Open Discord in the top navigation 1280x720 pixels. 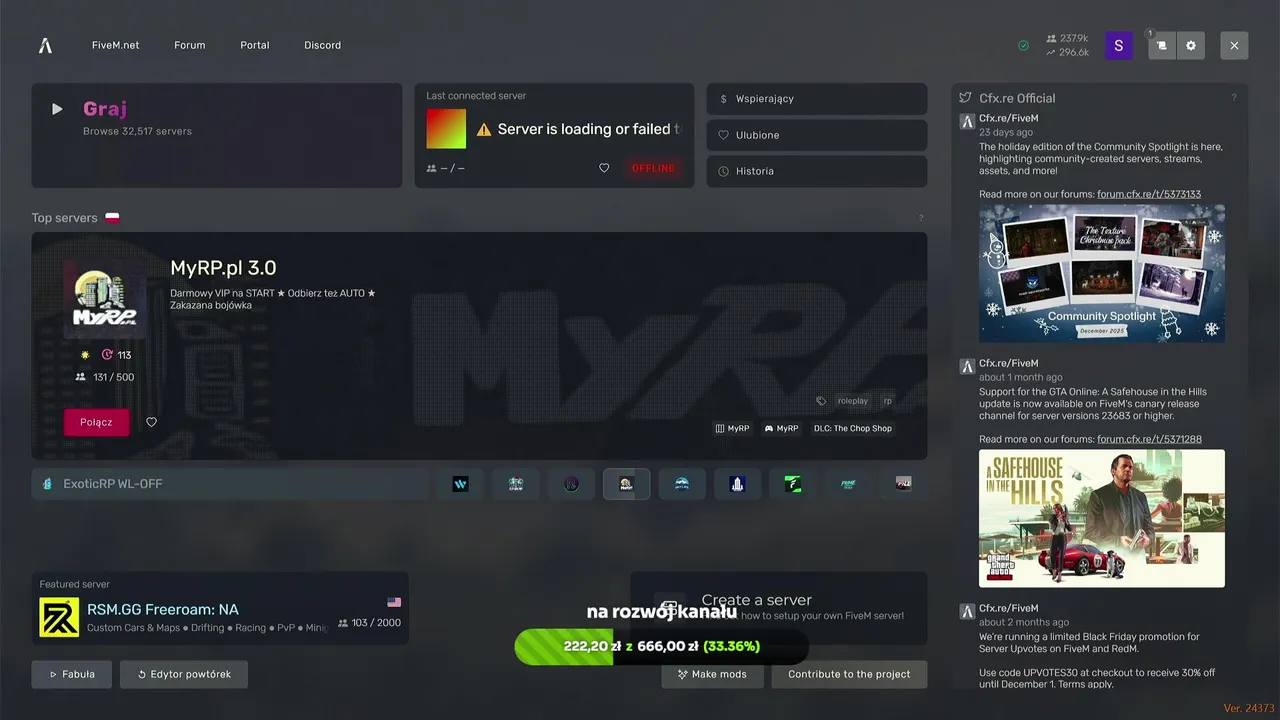[x=323, y=45]
